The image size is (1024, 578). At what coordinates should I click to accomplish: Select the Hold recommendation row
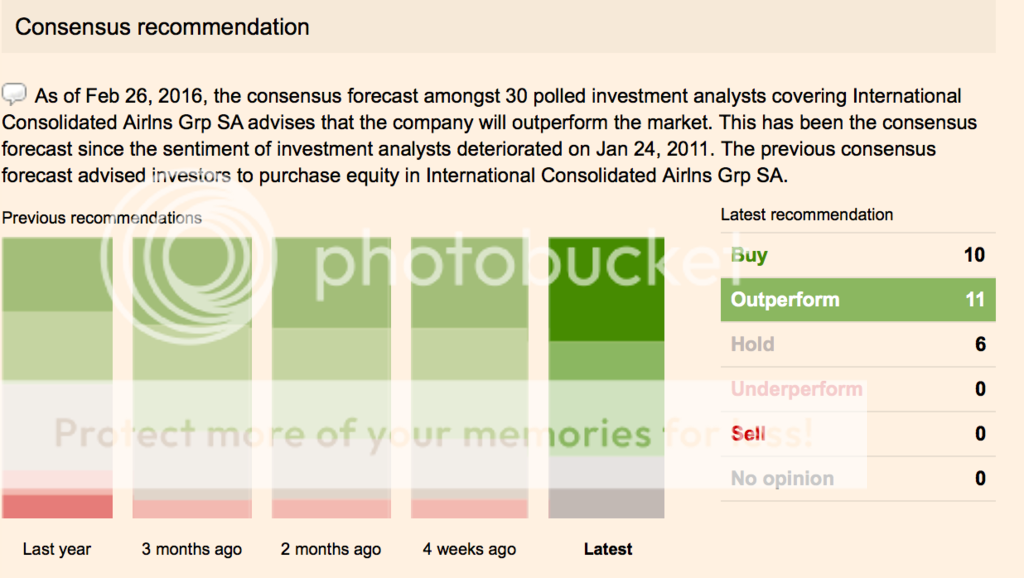(x=857, y=344)
